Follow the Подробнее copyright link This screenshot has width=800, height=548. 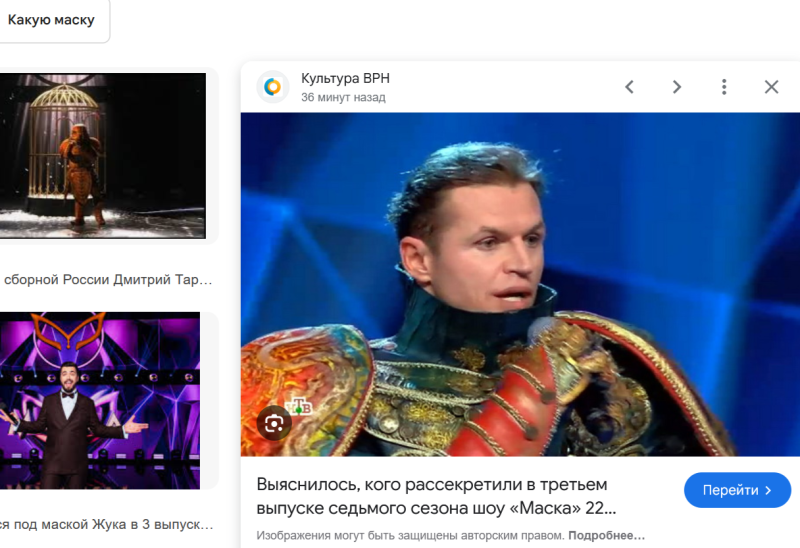(x=607, y=535)
